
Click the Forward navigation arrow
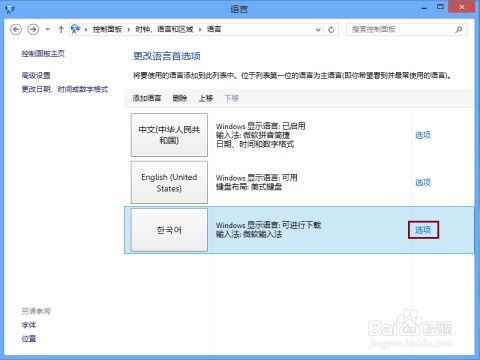pos(33,29)
